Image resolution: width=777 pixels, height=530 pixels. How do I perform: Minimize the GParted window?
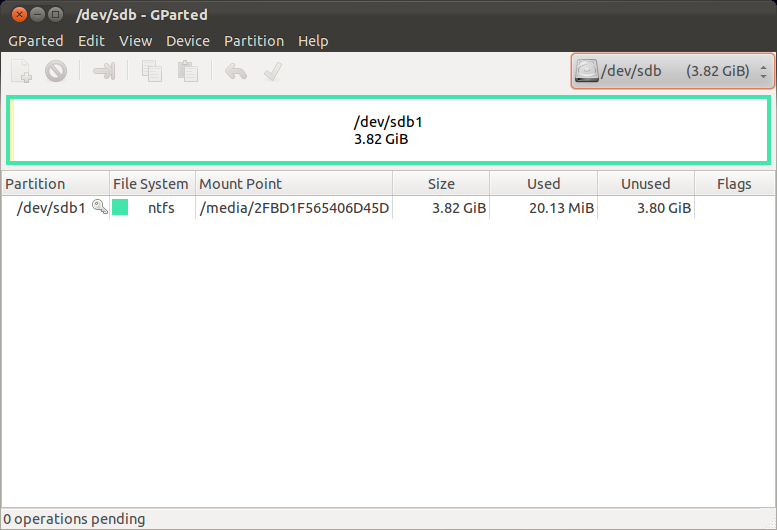(38, 14)
